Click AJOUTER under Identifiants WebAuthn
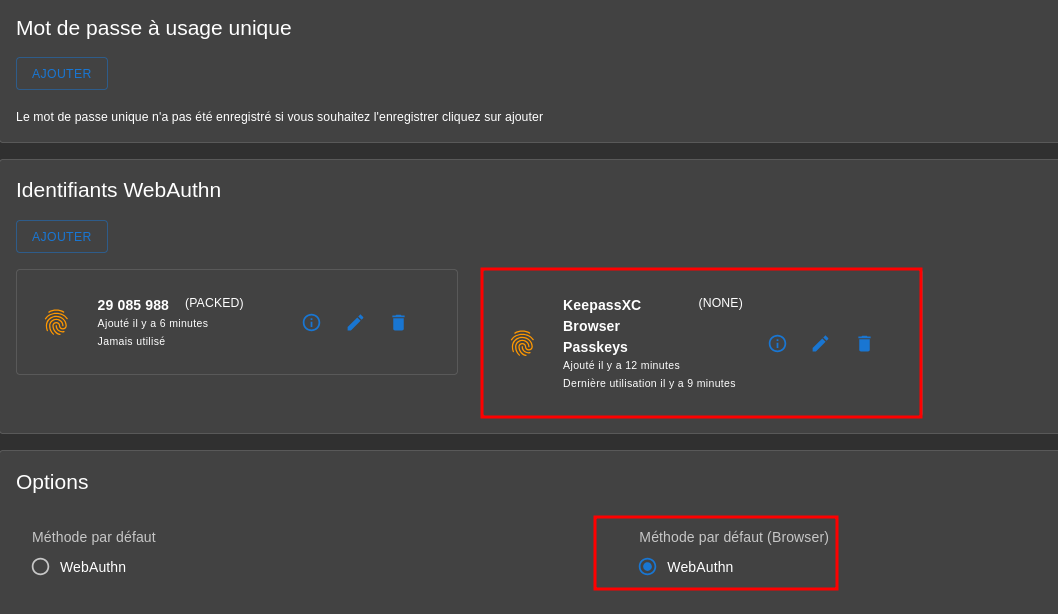 pos(61,236)
